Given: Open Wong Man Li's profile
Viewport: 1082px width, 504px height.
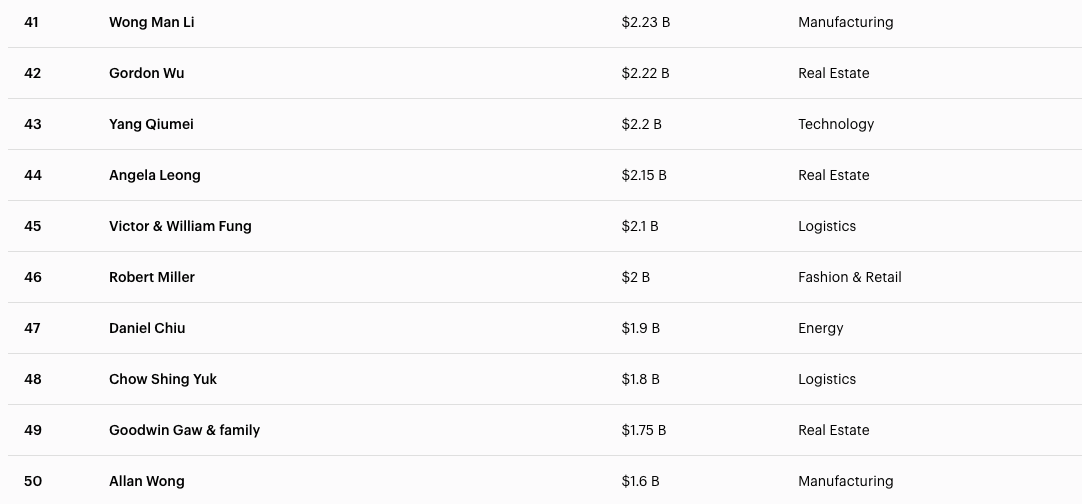Looking at the screenshot, I should pyautogui.click(x=151, y=22).
